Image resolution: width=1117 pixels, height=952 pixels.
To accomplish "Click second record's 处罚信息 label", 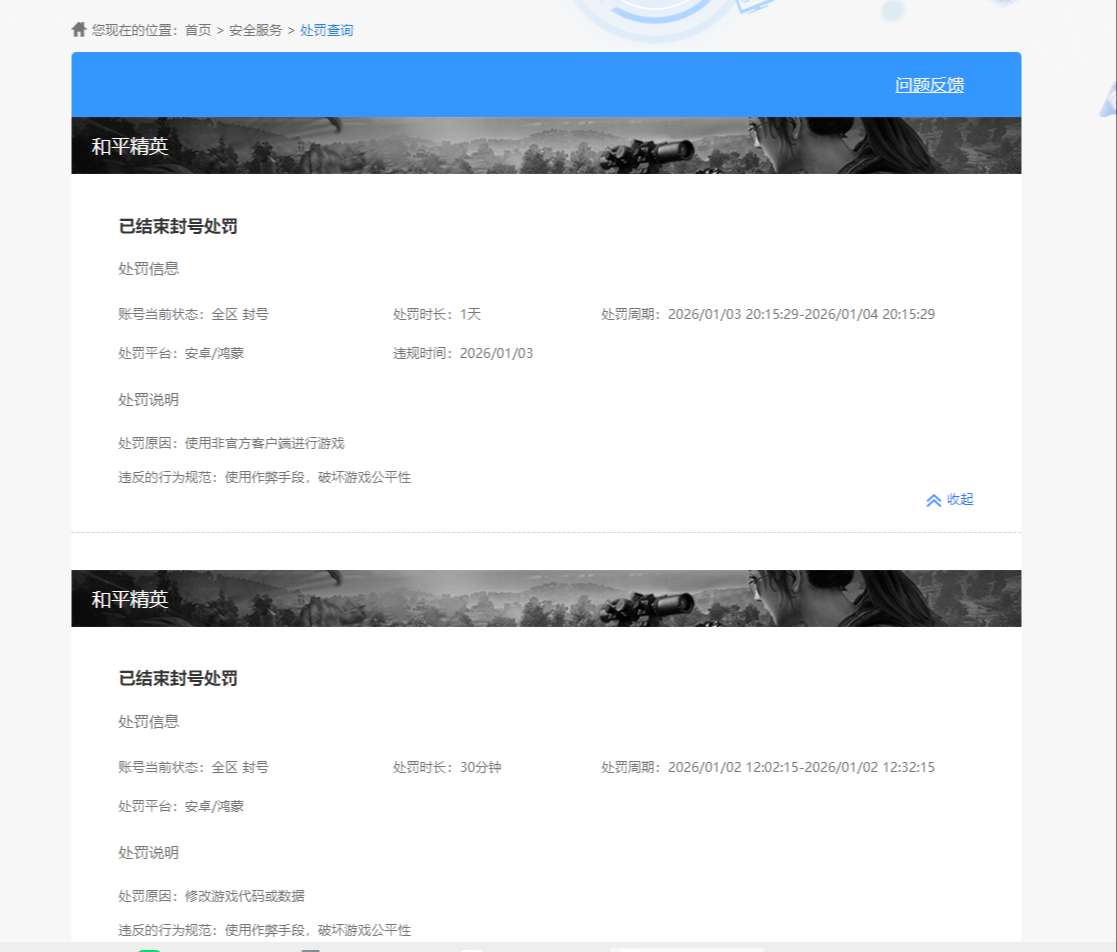I will tap(148, 722).
